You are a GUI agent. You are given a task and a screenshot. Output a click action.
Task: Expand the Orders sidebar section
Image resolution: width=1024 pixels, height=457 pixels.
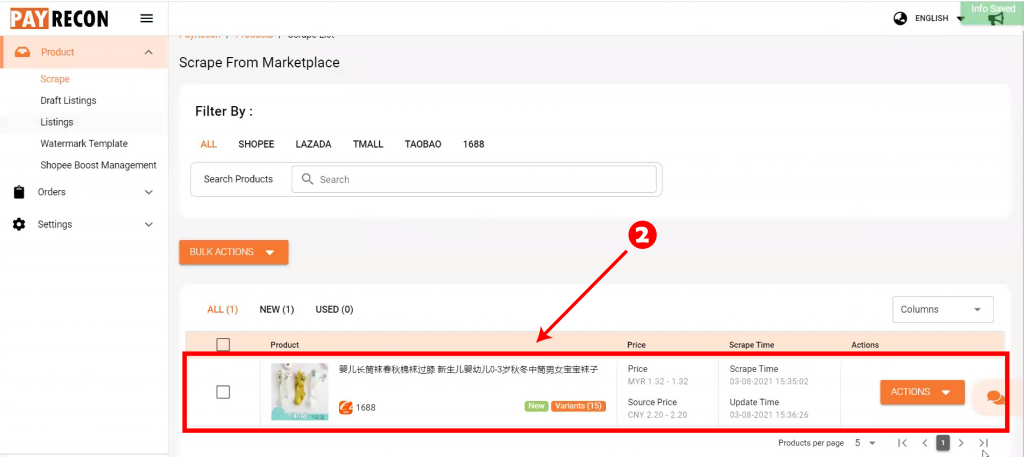tap(149, 192)
